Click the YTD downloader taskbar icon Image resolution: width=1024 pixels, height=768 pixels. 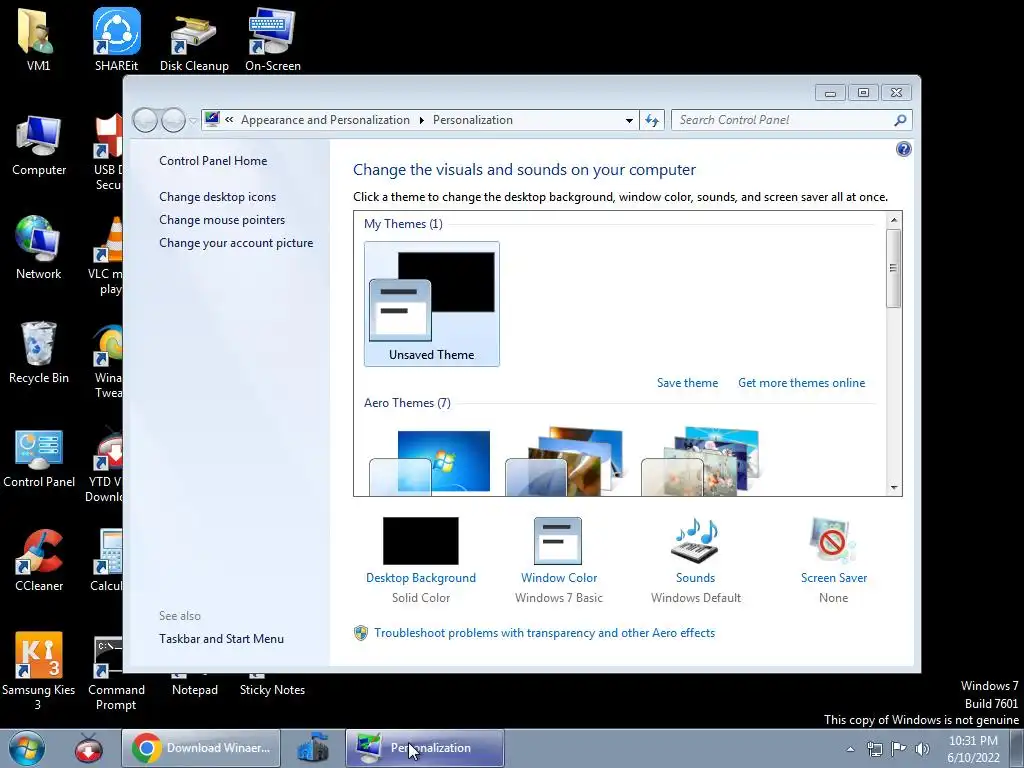88,748
